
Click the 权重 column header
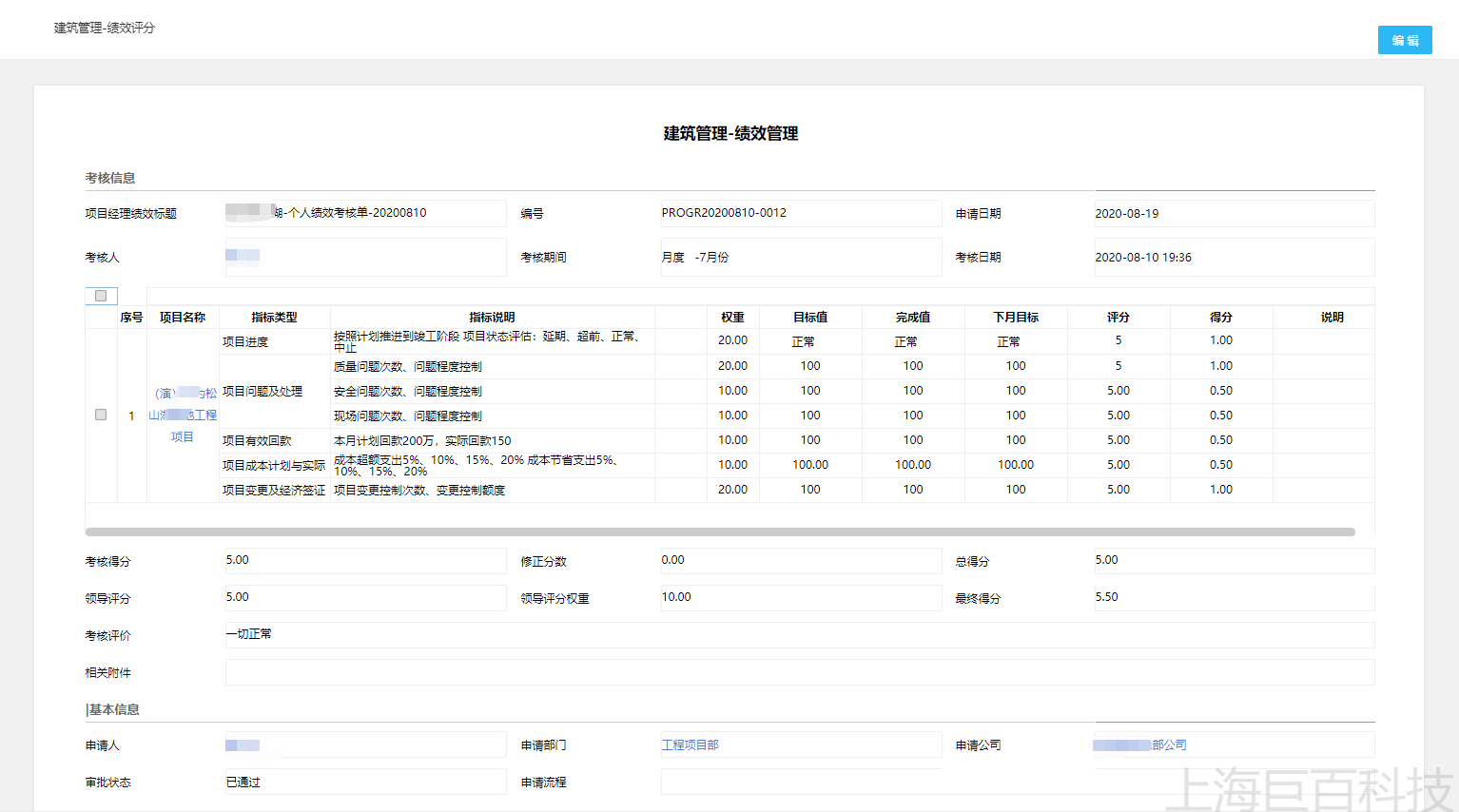[x=732, y=317]
